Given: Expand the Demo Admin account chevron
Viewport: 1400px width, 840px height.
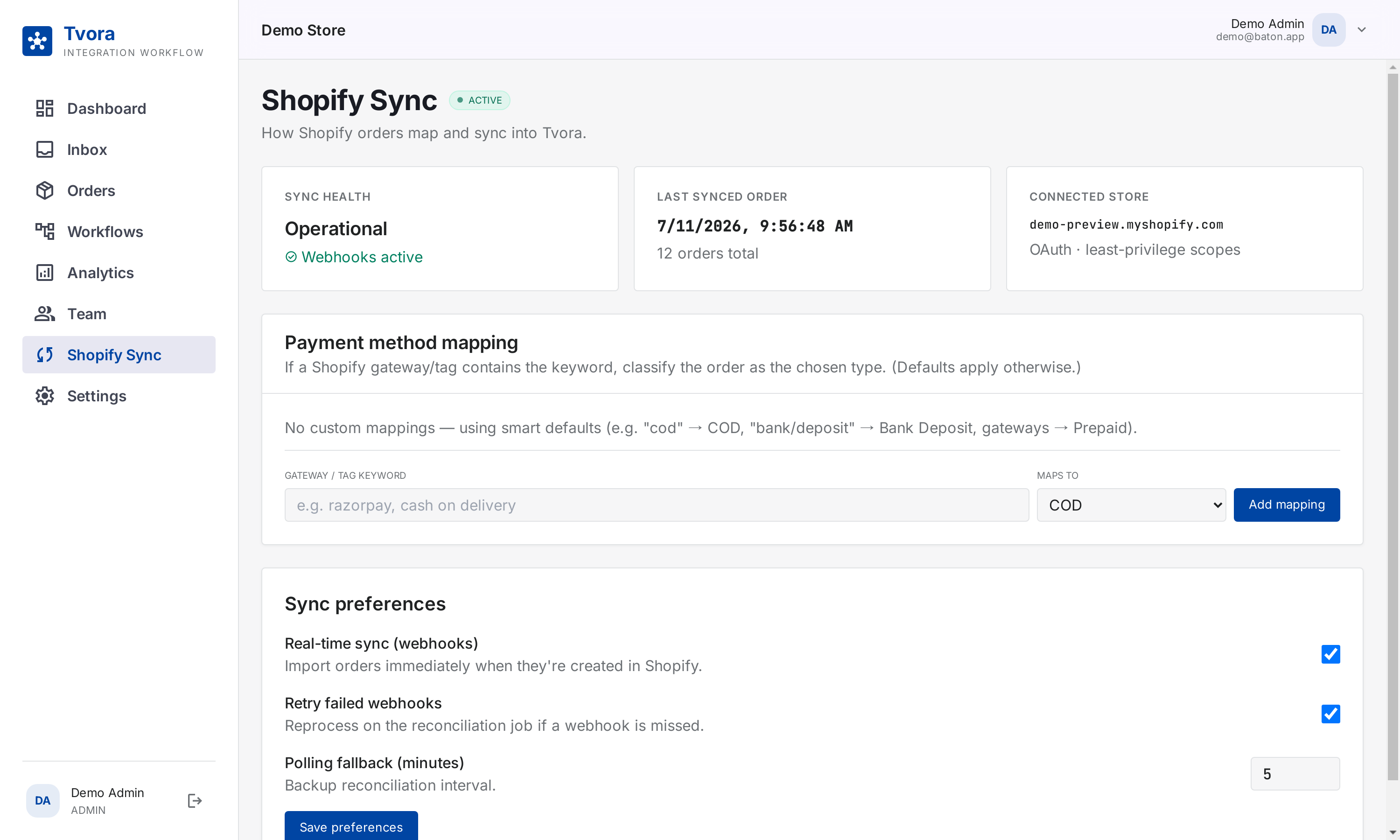Looking at the screenshot, I should pos(1362,30).
